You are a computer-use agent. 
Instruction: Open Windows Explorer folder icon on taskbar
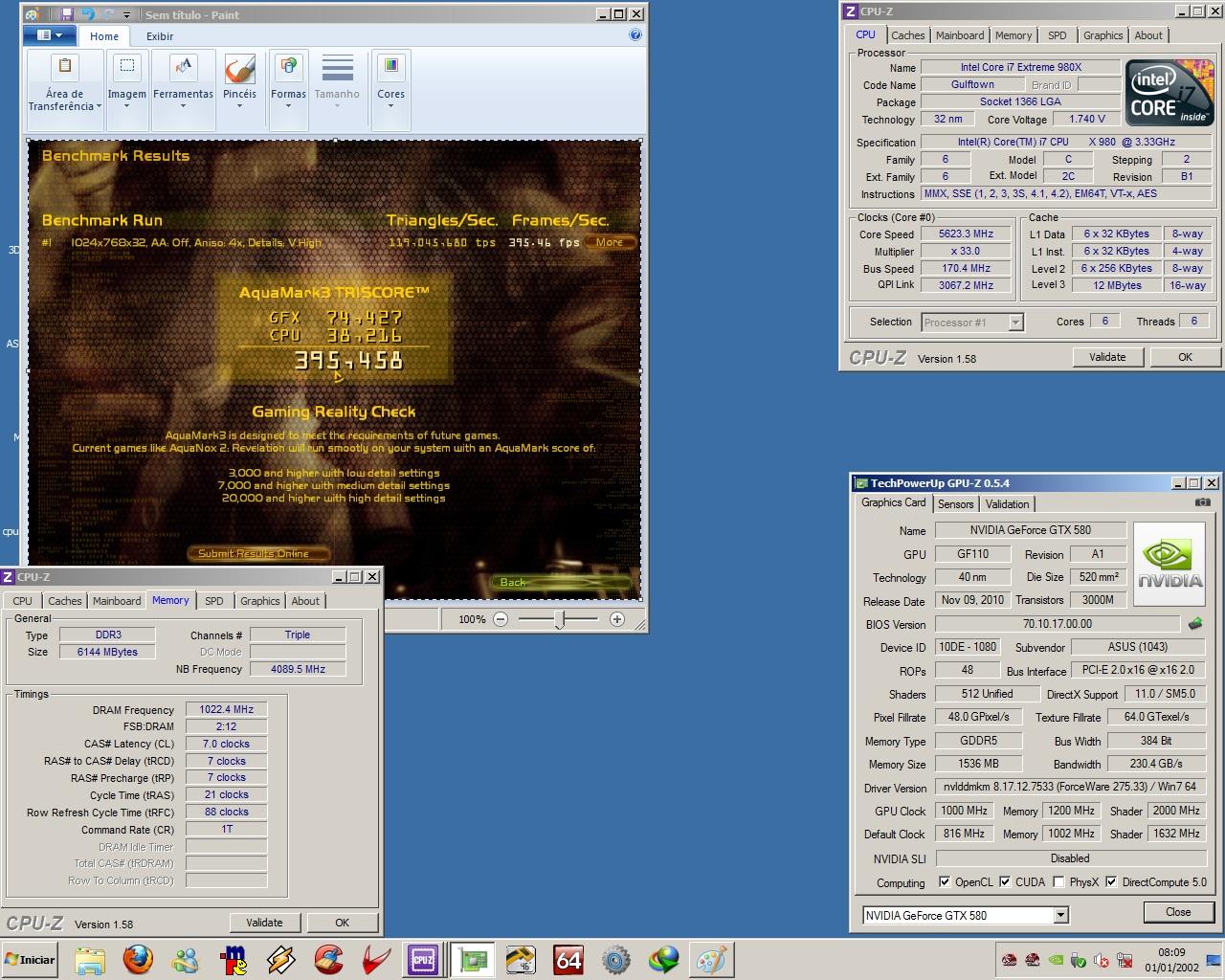(x=89, y=959)
